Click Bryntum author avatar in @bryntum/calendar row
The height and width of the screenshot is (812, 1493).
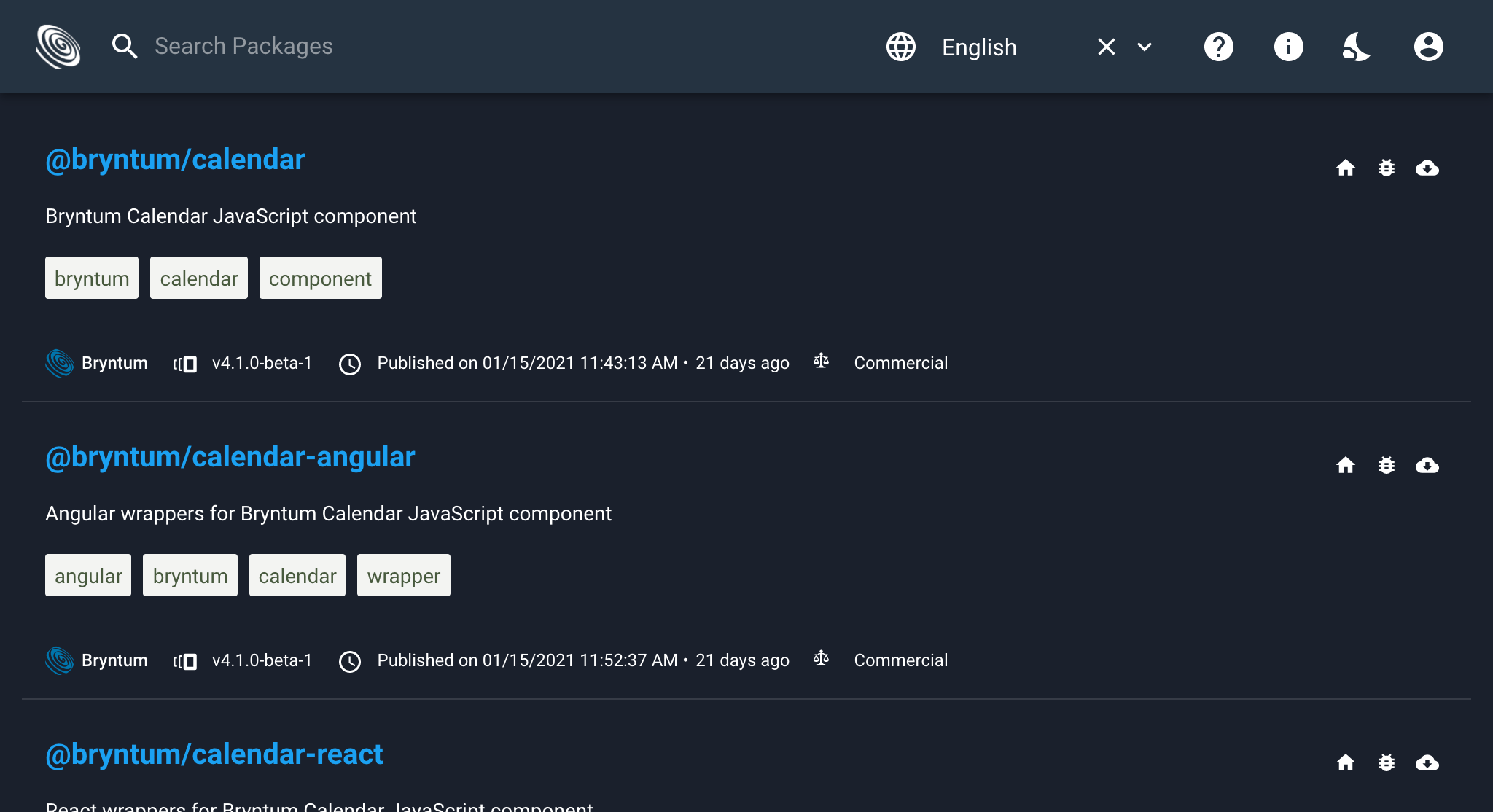(60, 363)
